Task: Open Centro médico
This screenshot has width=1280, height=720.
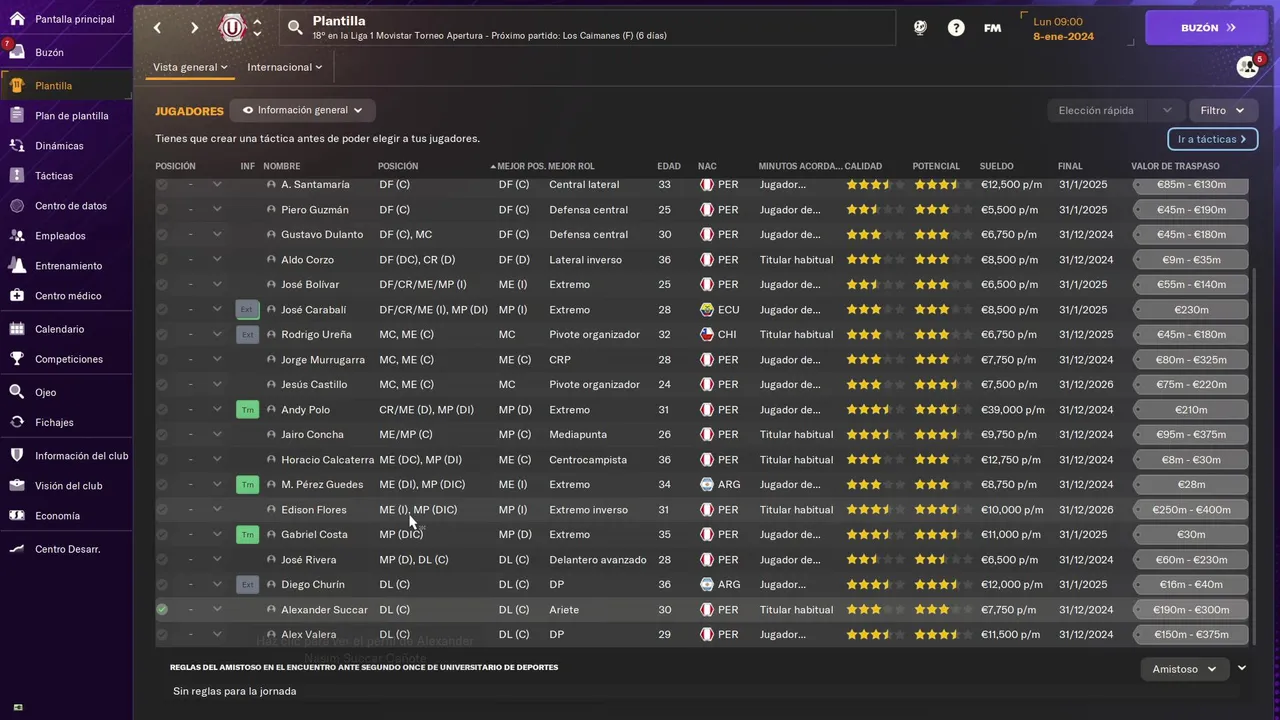Action: (x=66, y=296)
